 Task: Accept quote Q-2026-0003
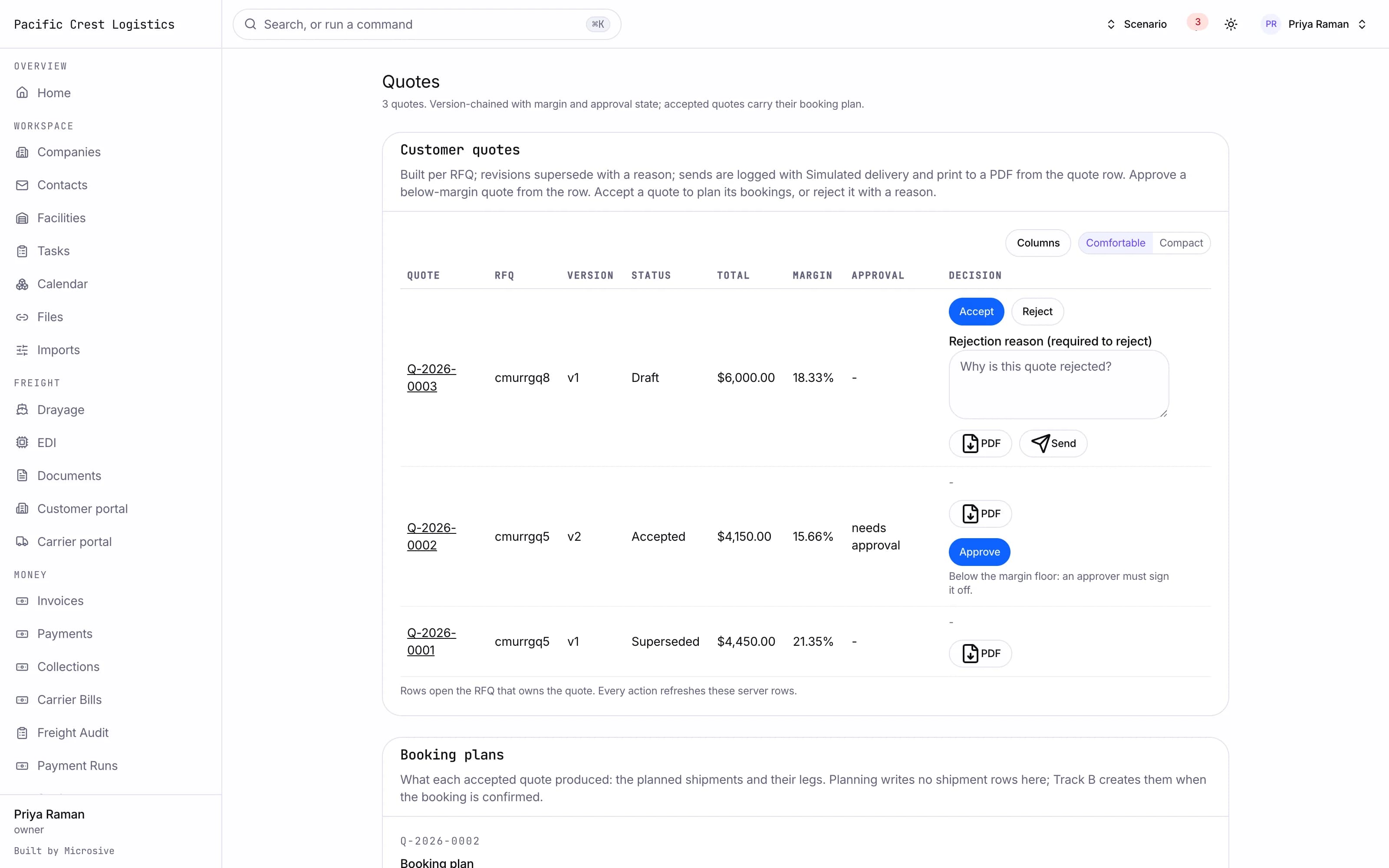(x=976, y=312)
